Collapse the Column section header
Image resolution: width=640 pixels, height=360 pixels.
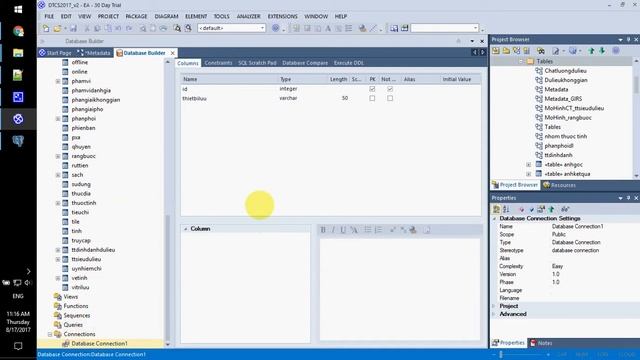(185, 229)
